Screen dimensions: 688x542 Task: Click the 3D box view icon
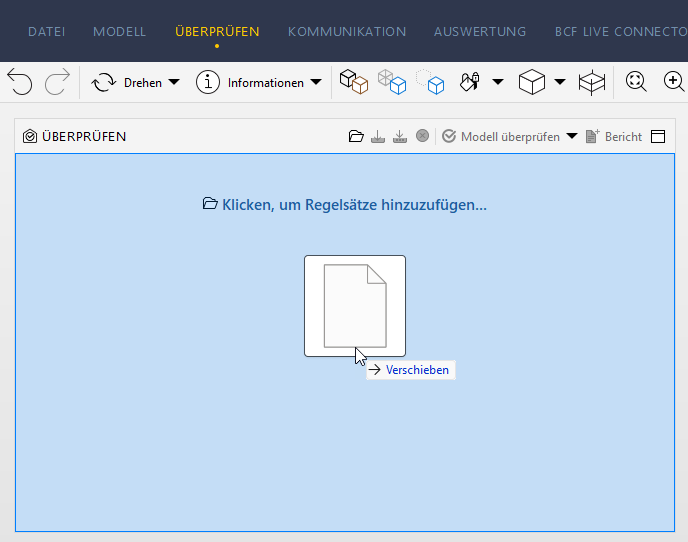pyautogui.click(x=532, y=82)
